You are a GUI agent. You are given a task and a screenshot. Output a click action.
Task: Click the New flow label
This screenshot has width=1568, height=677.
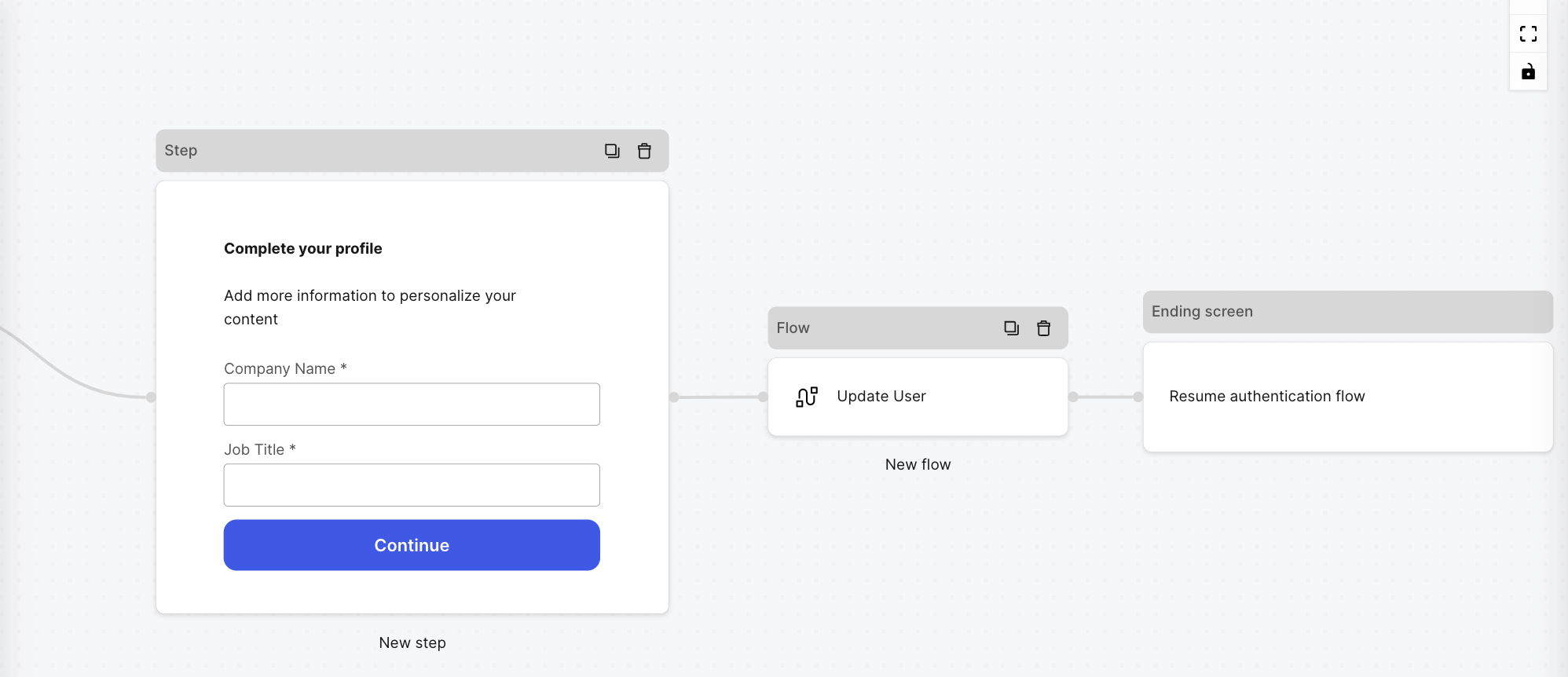coord(918,464)
